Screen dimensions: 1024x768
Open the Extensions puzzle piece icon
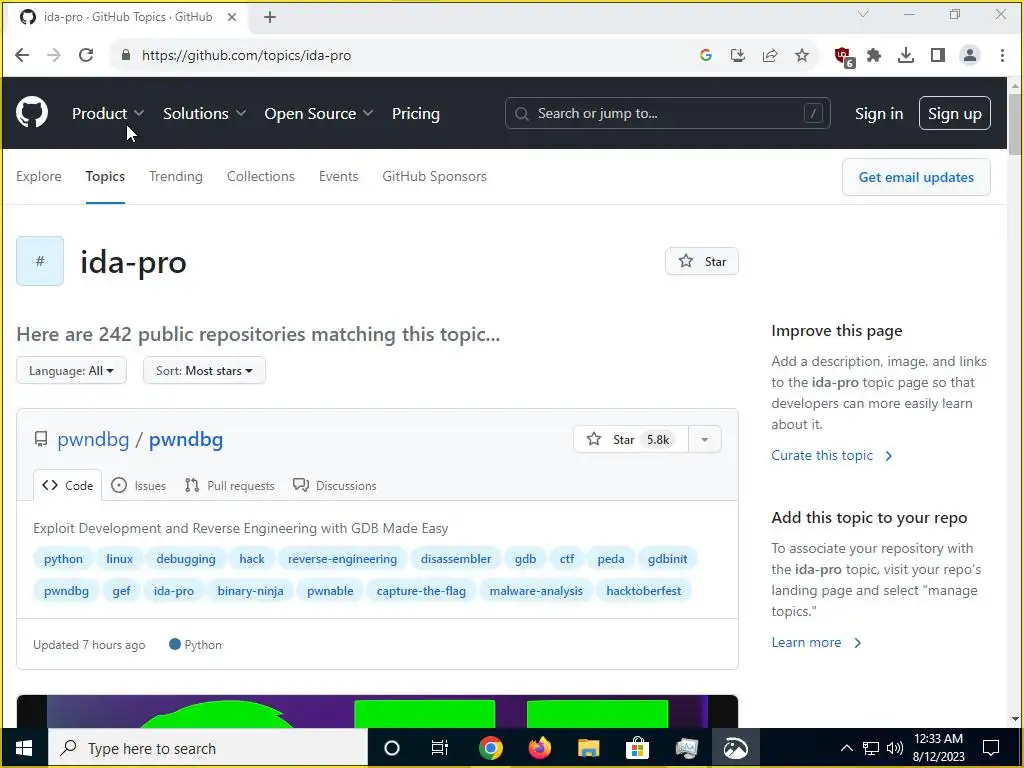(x=874, y=56)
